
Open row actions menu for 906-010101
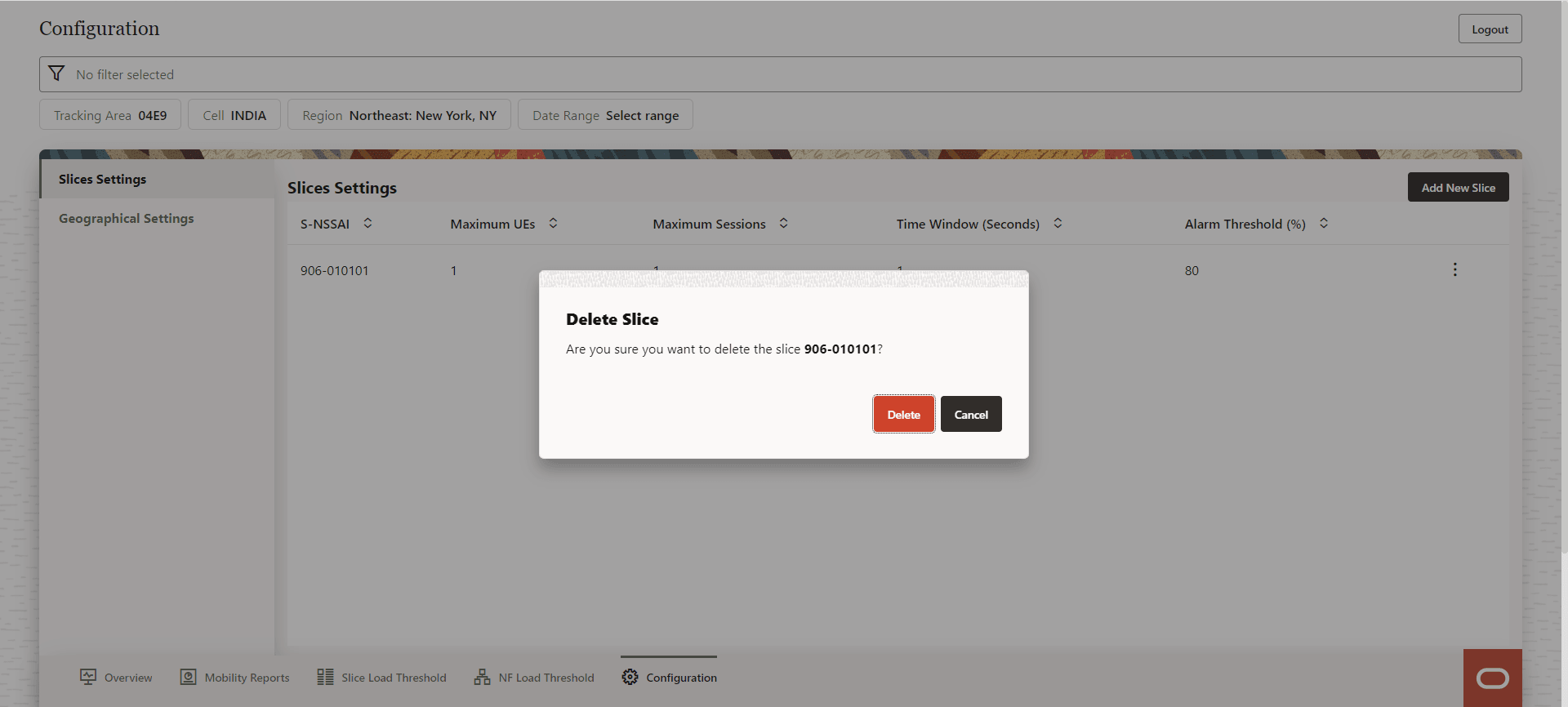point(1454,269)
